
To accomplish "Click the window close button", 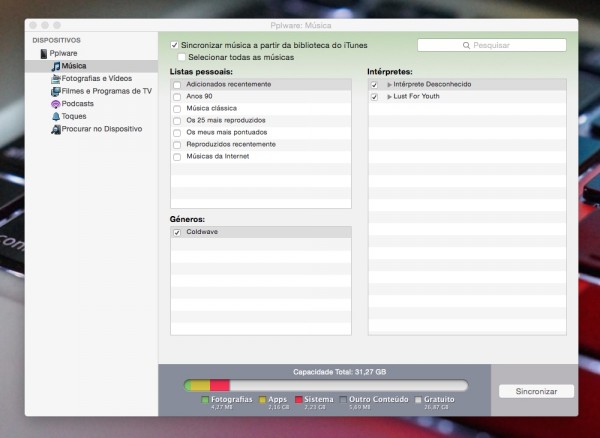I will click(x=33, y=26).
